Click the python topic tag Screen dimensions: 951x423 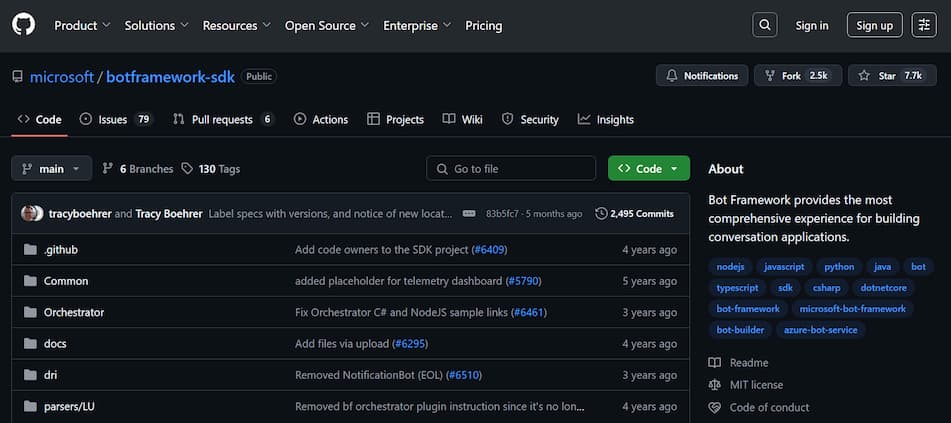tap(839, 267)
